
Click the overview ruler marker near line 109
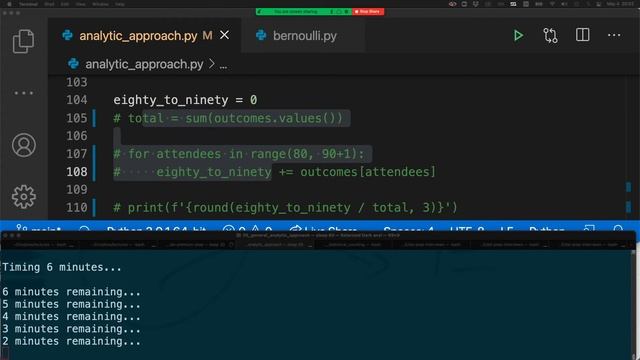click(628, 187)
